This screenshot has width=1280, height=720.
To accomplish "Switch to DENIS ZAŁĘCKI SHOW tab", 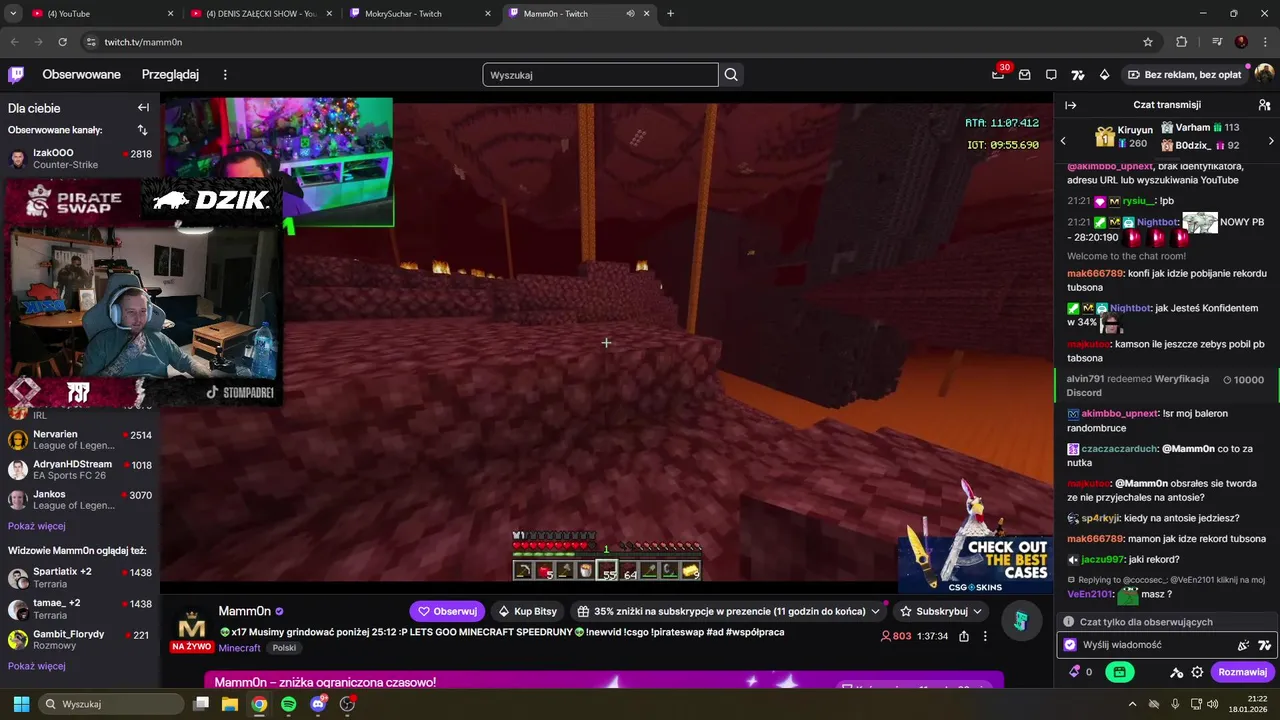I will point(259,14).
